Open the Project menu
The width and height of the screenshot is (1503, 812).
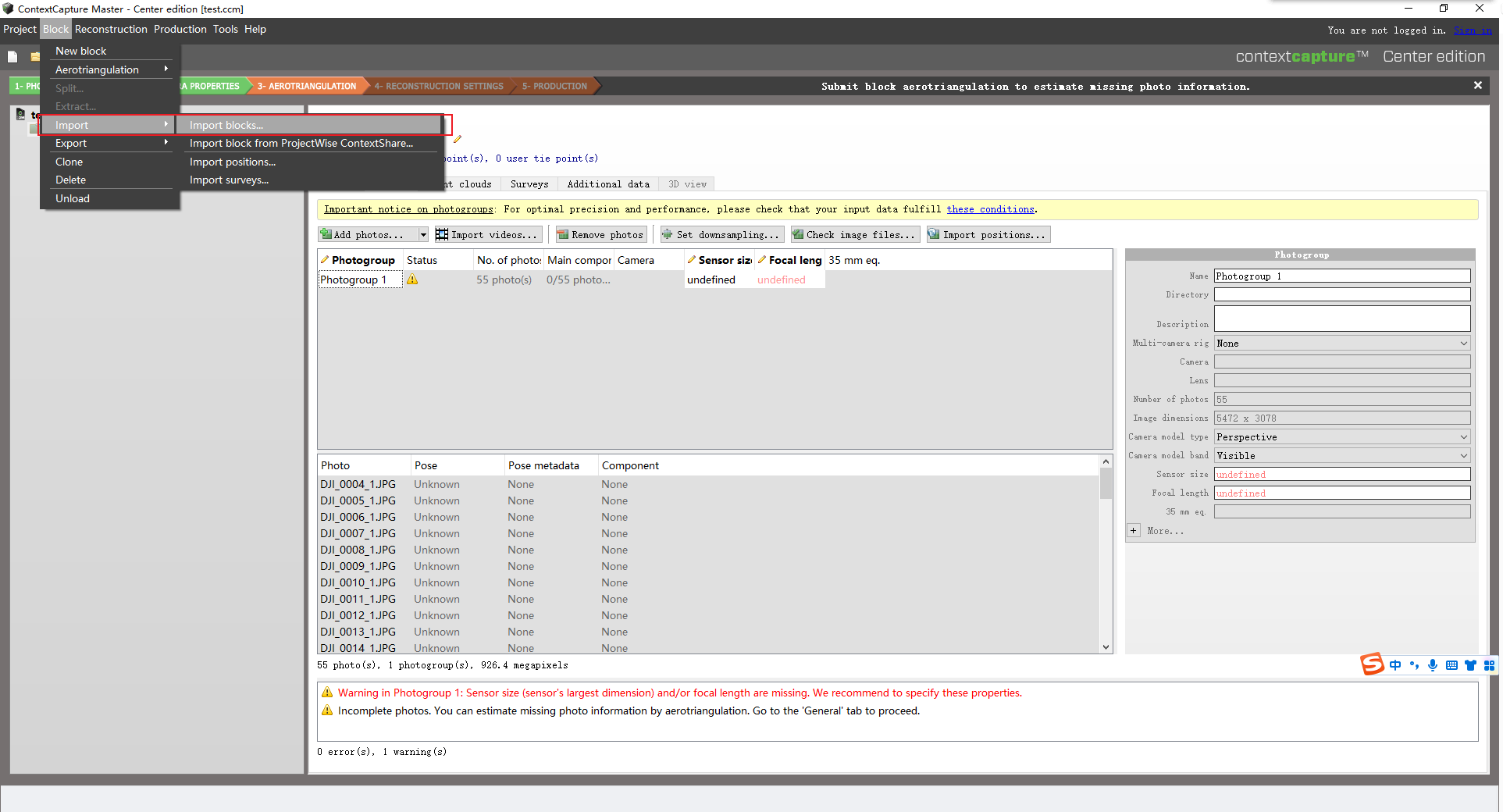[20, 29]
